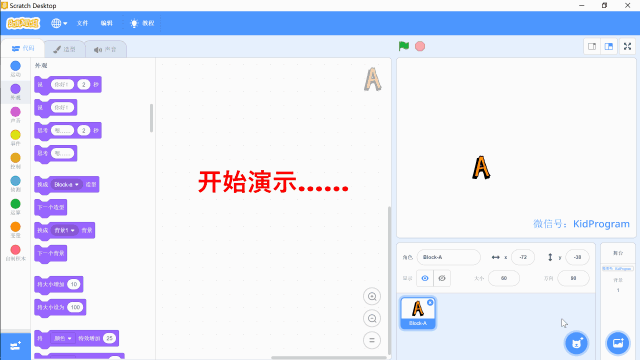Open the 颜色 effect dropdown in block
The height and width of the screenshot is (360, 640).
[x=62, y=338]
